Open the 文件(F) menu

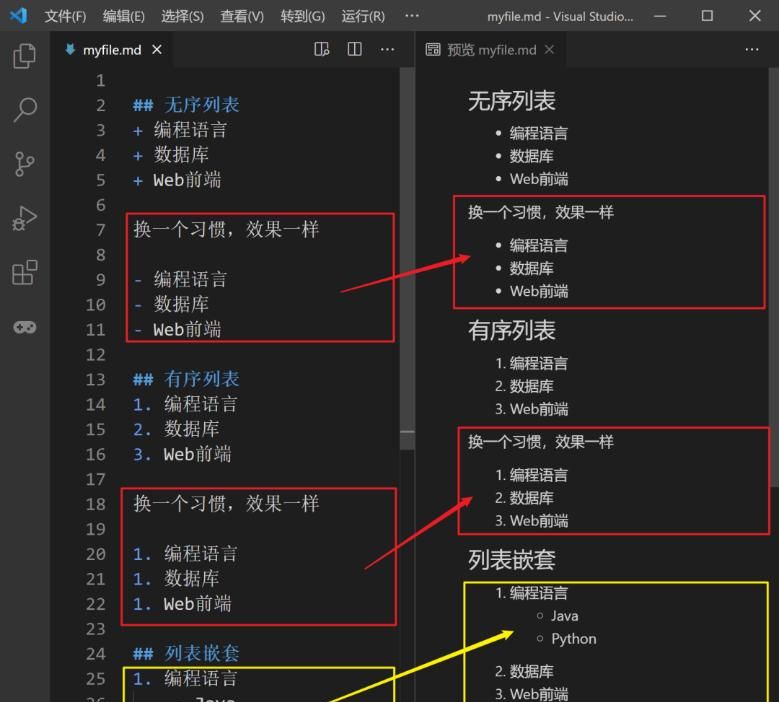tap(65, 16)
